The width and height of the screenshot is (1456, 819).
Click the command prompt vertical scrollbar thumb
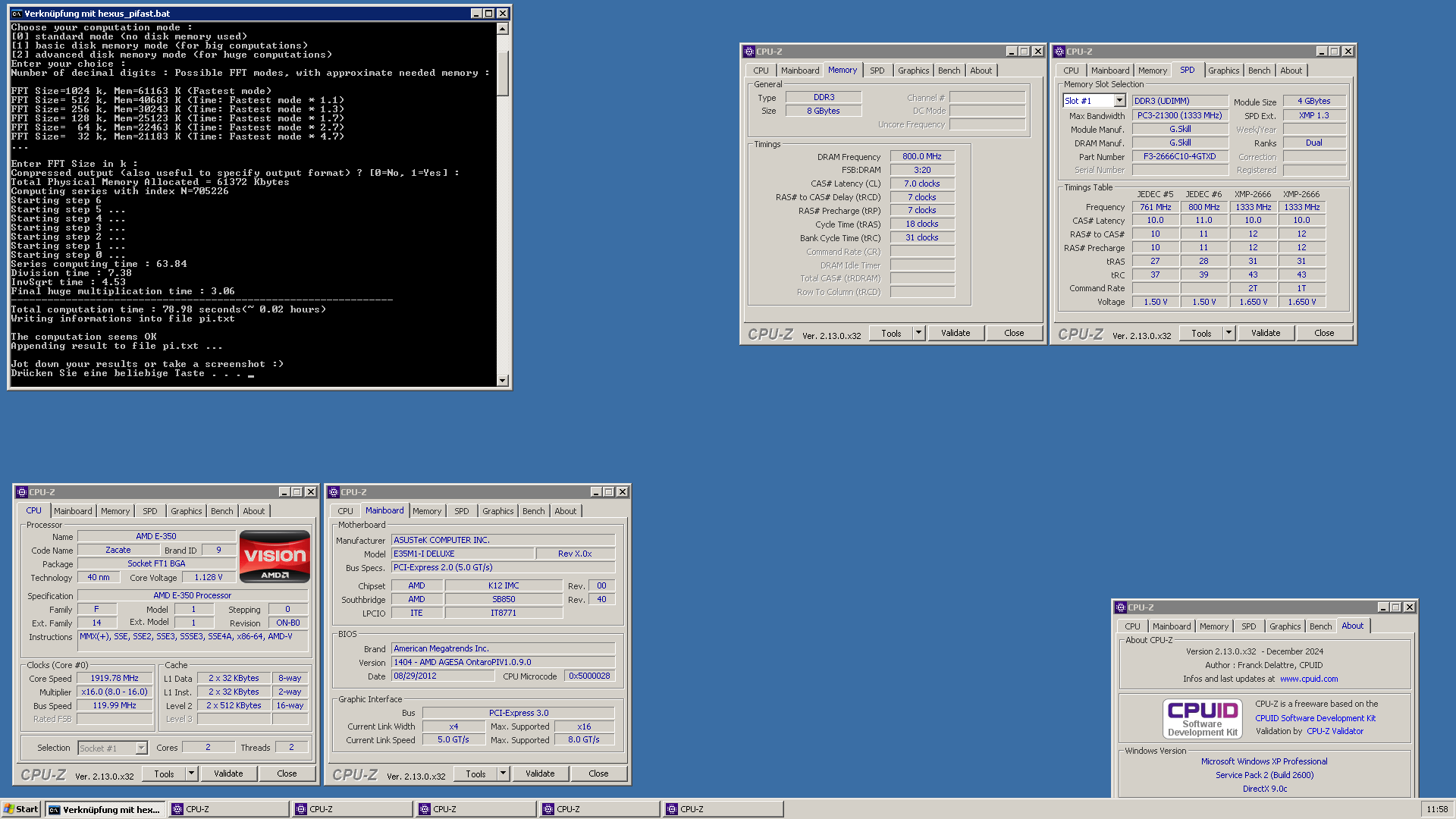point(502,73)
